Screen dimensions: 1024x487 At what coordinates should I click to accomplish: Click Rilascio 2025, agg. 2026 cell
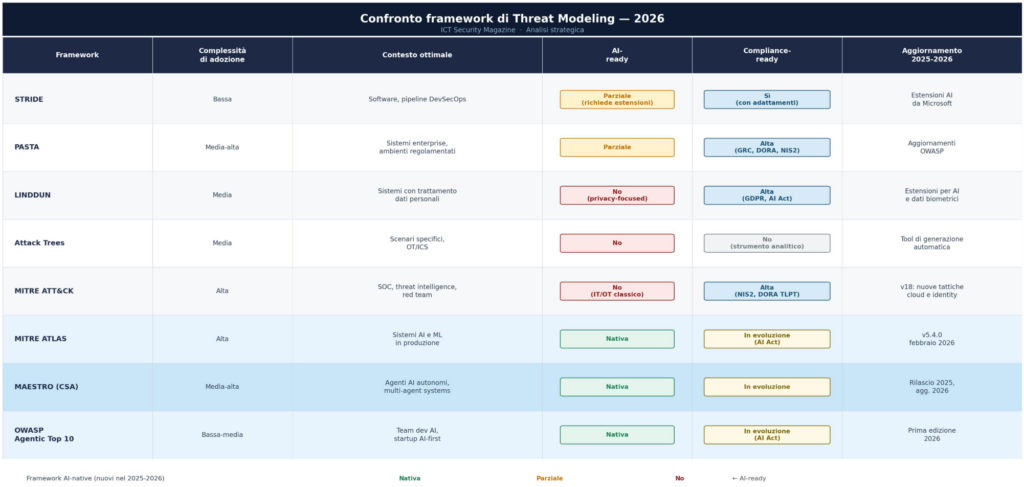[x=932, y=386]
